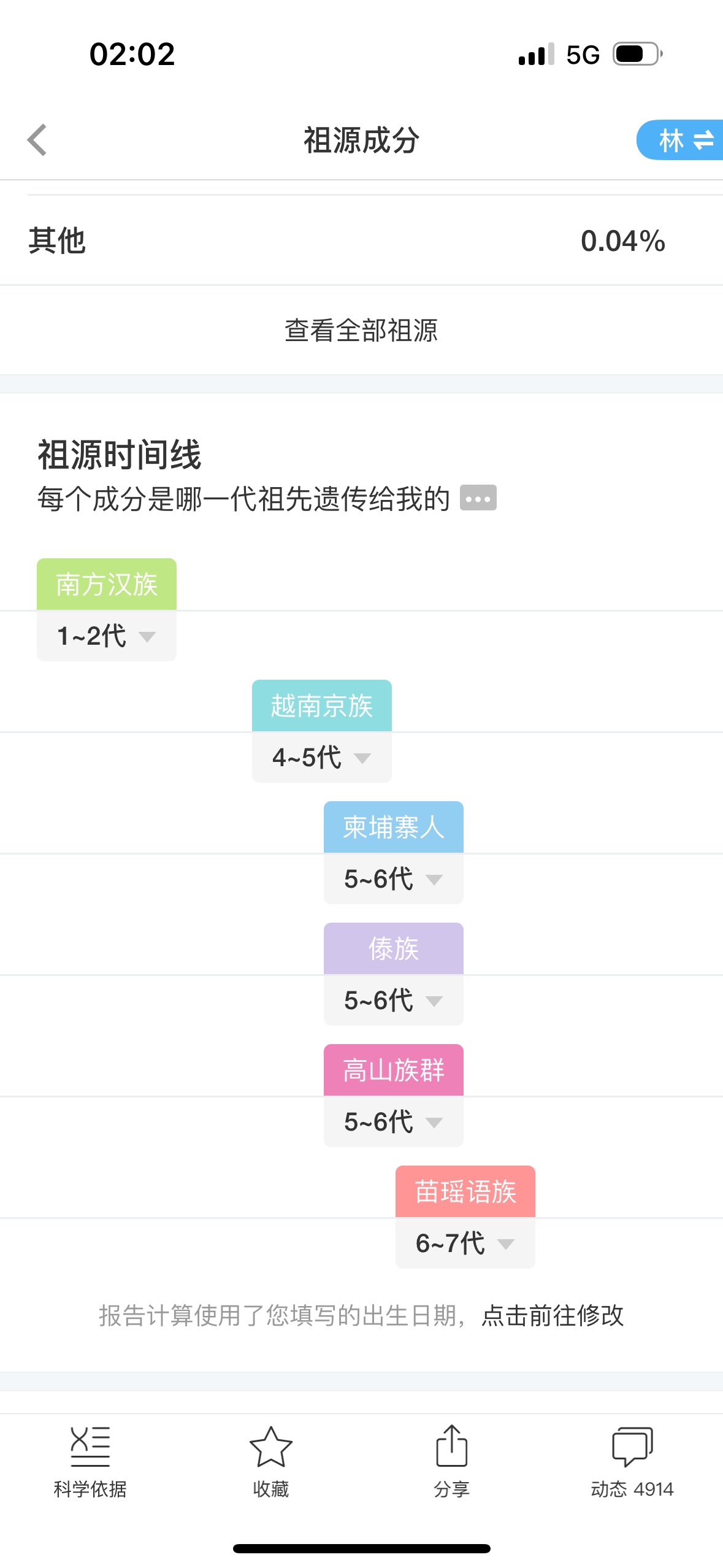Image resolution: width=723 pixels, height=1568 pixels.
Task: Tap the 其他 0.04% ancestry row
Action: click(361, 240)
